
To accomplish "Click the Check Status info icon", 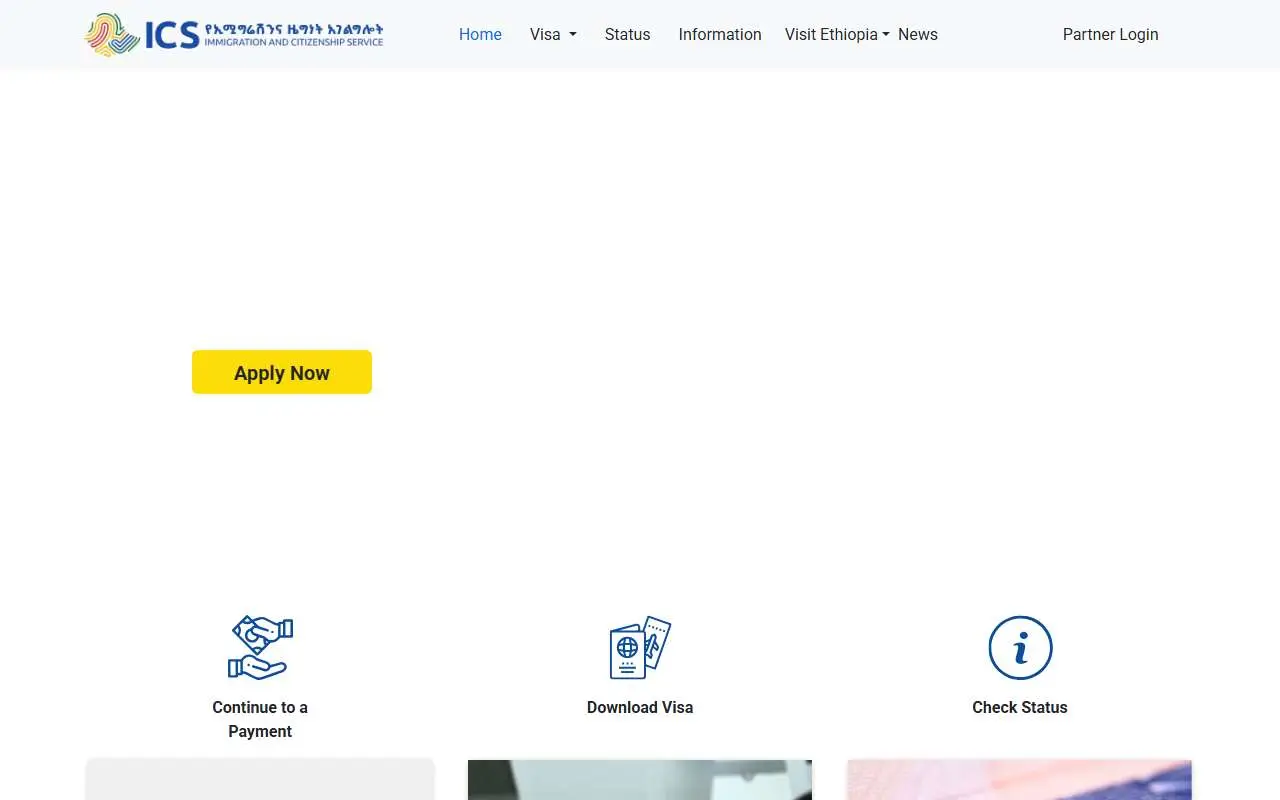I will coord(1020,648).
